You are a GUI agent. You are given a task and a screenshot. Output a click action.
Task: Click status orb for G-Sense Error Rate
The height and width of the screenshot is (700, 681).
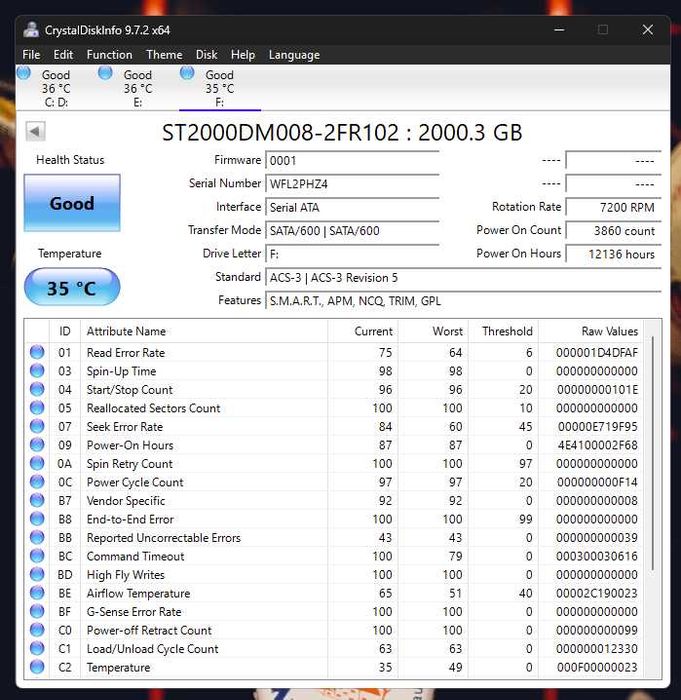[37, 612]
